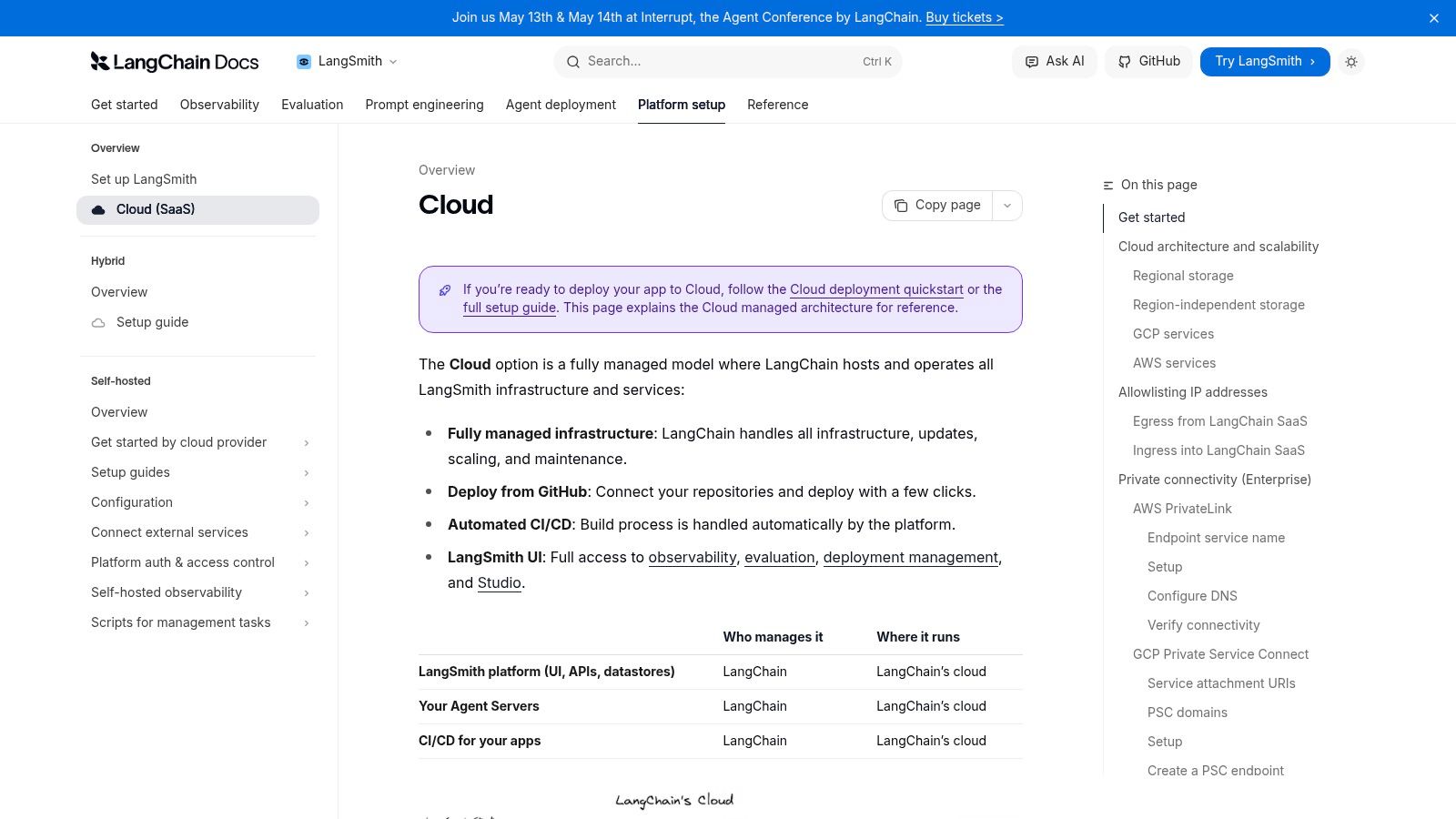Click the Ask AI button
This screenshot has width=1456, height=819.
click(1055, 62)
